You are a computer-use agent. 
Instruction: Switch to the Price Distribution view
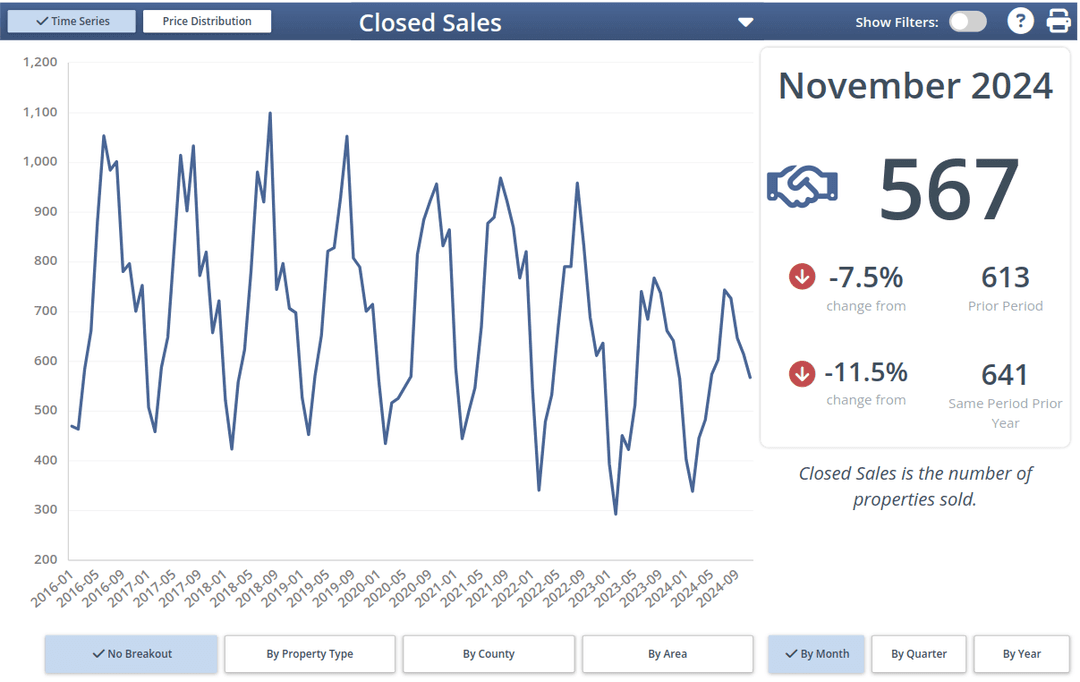point(207,21)
